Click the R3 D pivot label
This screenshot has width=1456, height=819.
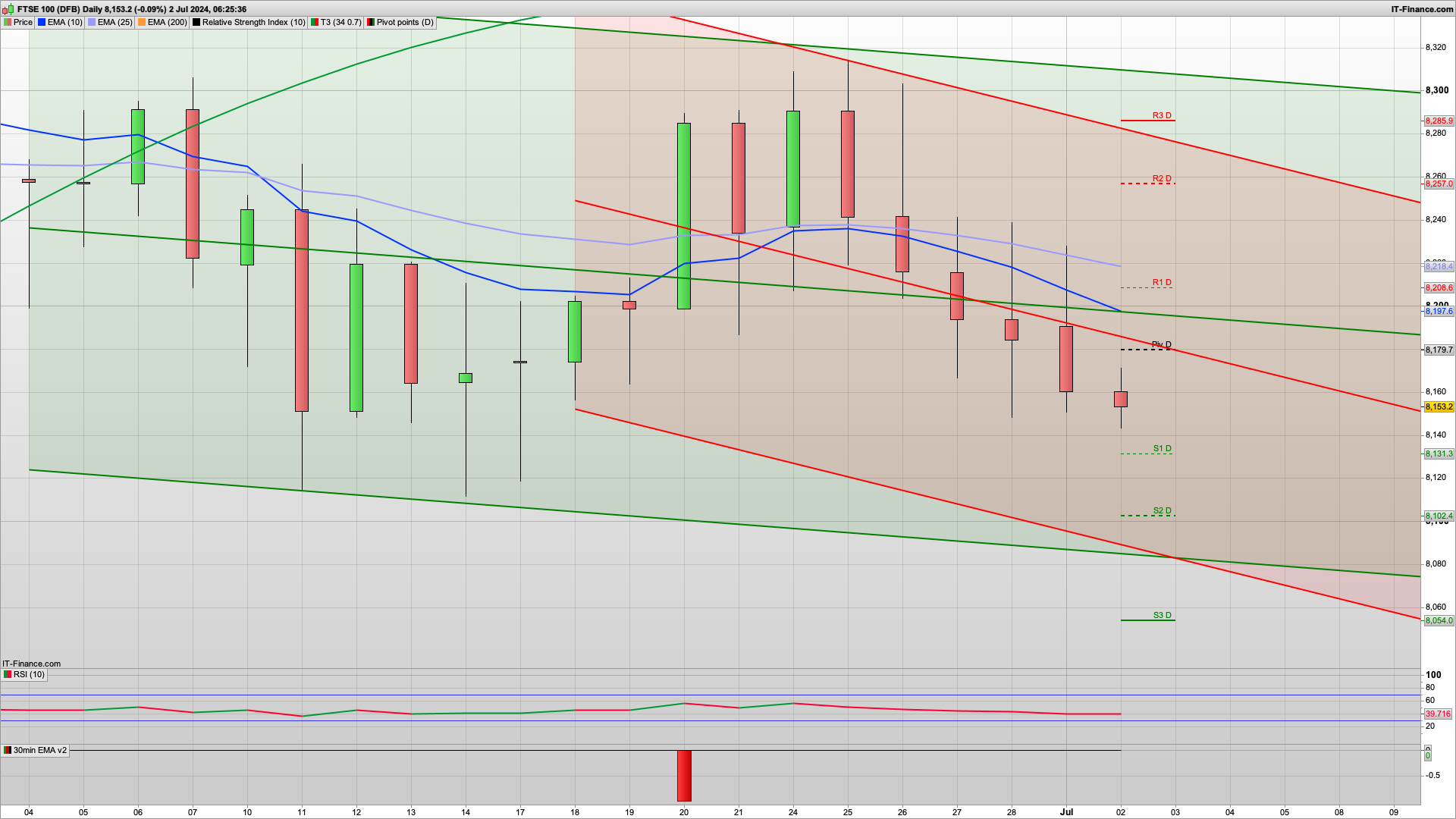tap(1162, 116)
